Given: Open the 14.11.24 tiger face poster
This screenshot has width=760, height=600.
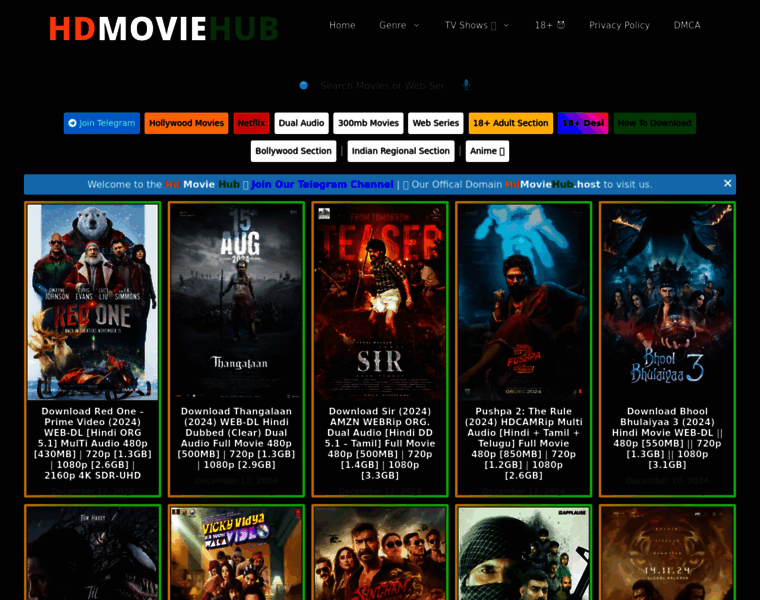Looking at the screenshot, I should 667,553.
